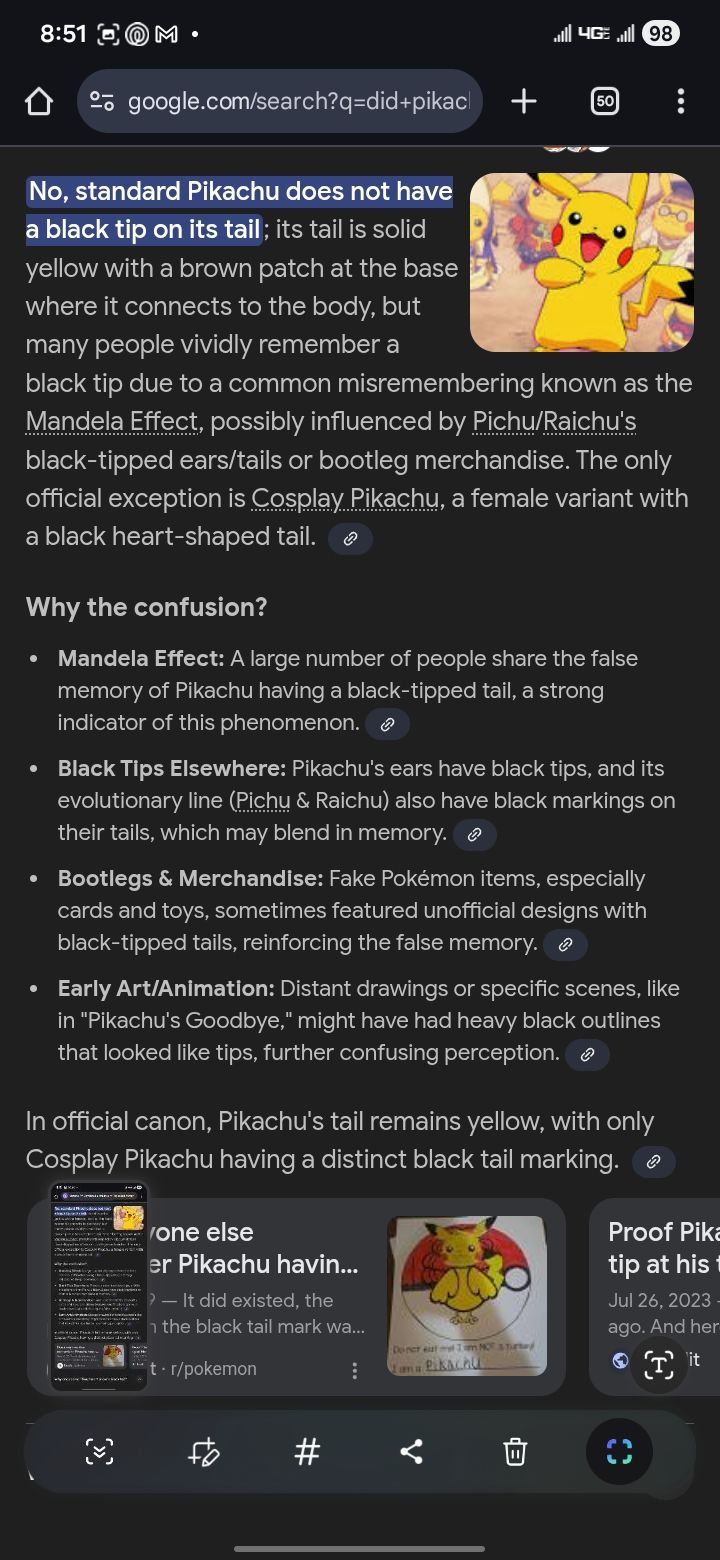Tap the Chrome home icon
This screenshot has width=720, height=1560.
click(x=38, y=101)
